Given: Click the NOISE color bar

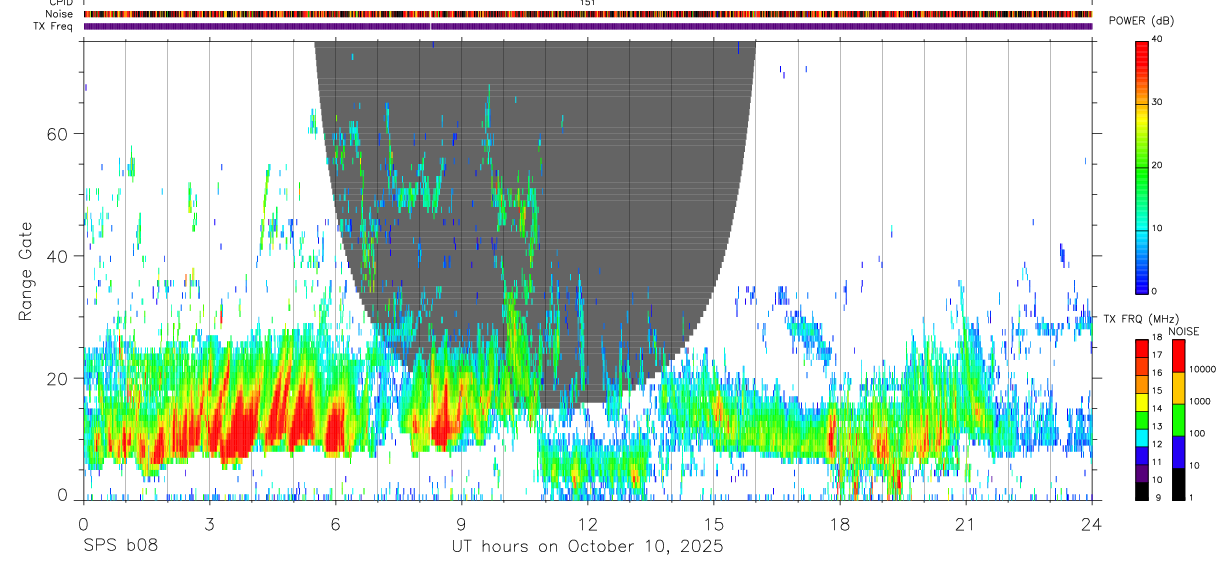Looking at the screenshot, I should coord(1178,420).
